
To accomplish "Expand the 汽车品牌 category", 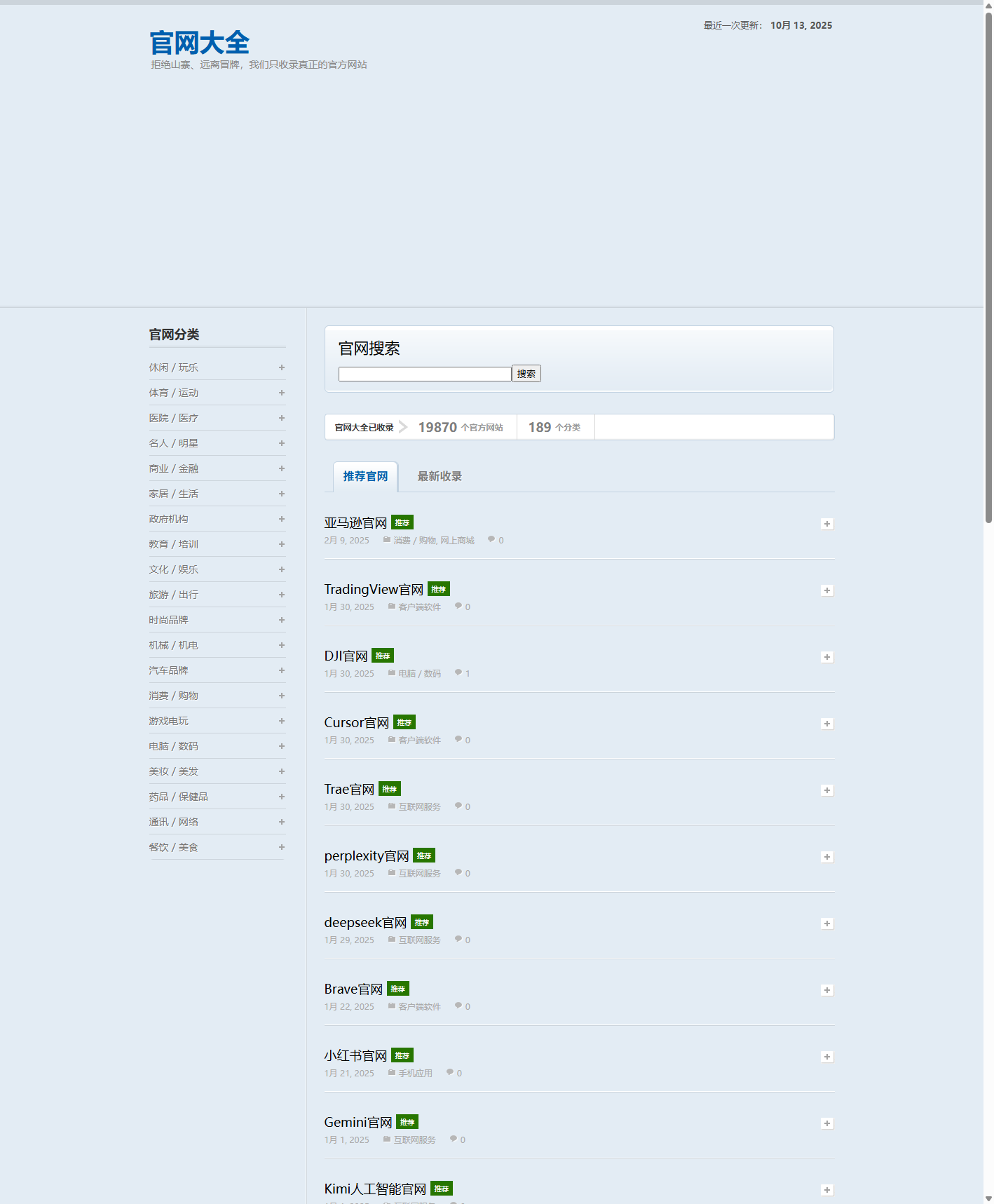I will (x=282, y=670).
